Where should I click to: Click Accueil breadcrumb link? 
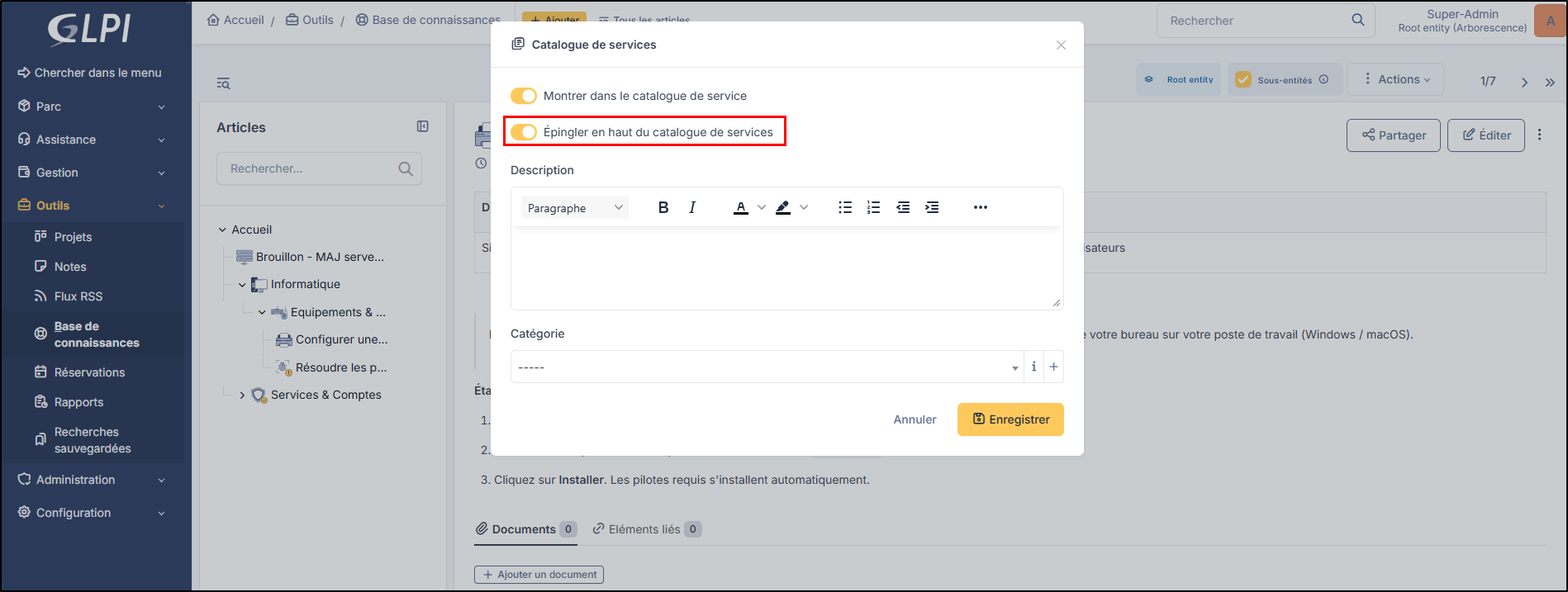235,20
